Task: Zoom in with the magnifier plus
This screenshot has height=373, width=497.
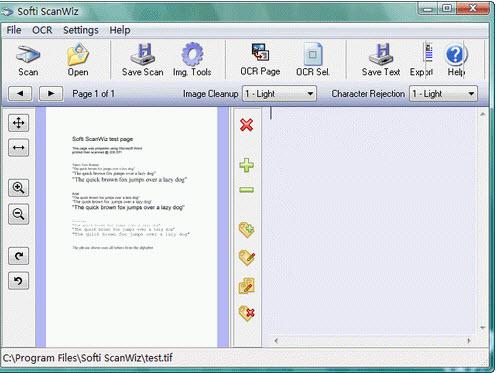Action: 19,188
